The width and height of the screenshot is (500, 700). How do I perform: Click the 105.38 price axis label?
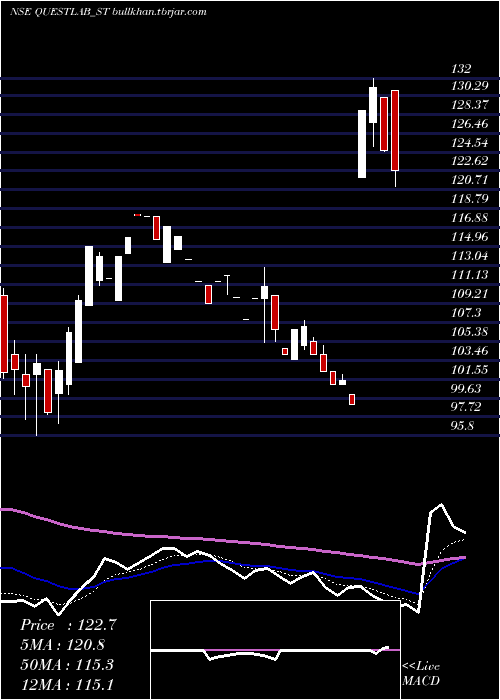pos(470,332)
